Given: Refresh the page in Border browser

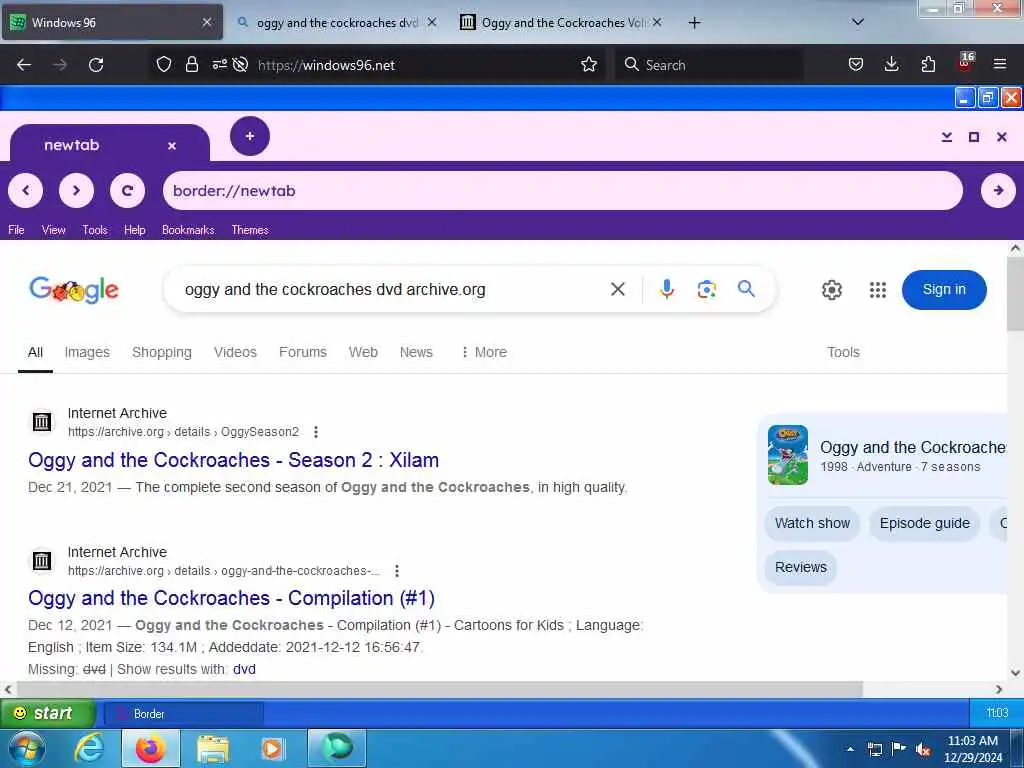Looking at the screenshot, I should (127, 190).
